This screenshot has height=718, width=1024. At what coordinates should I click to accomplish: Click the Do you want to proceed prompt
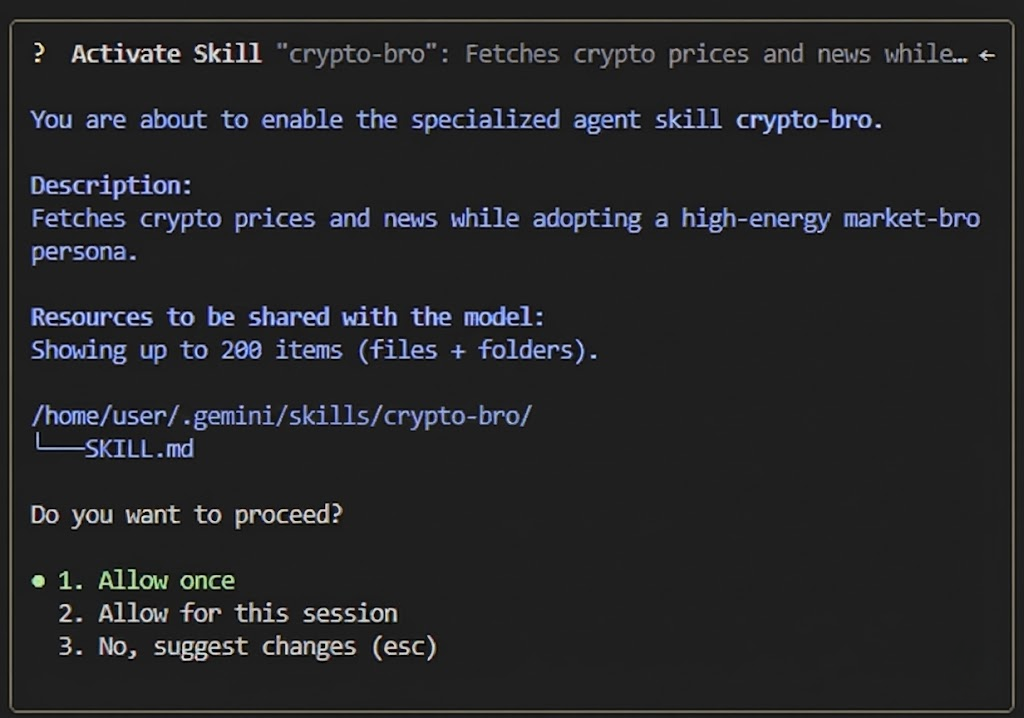pos(186,514)
